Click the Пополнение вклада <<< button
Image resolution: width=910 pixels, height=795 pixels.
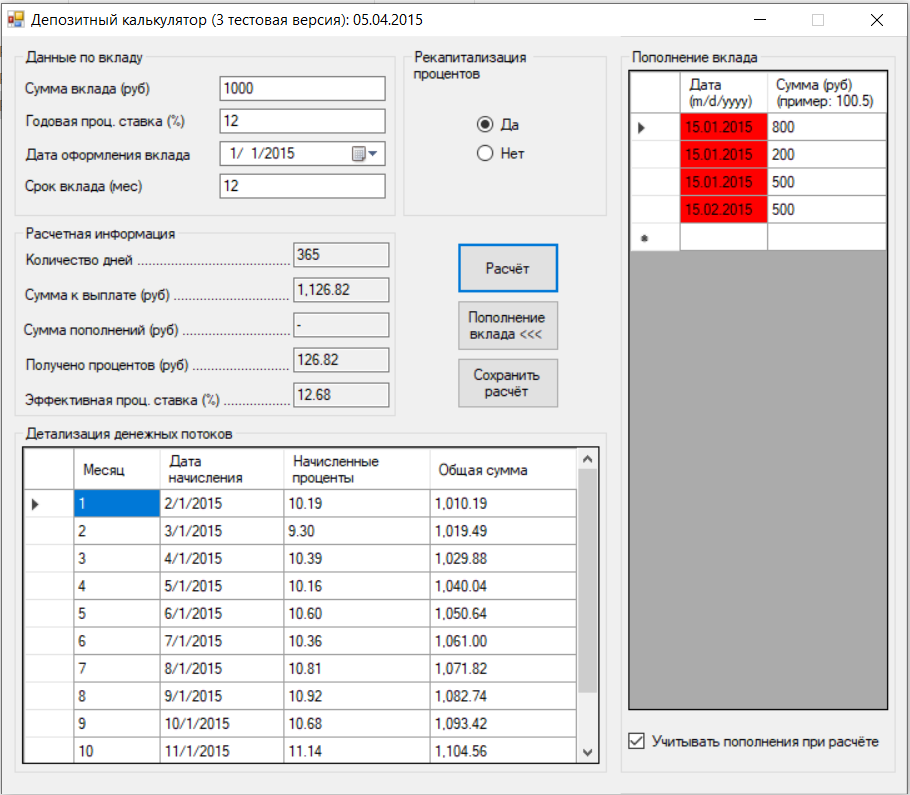pyautogui.click(x=507, y=325)
